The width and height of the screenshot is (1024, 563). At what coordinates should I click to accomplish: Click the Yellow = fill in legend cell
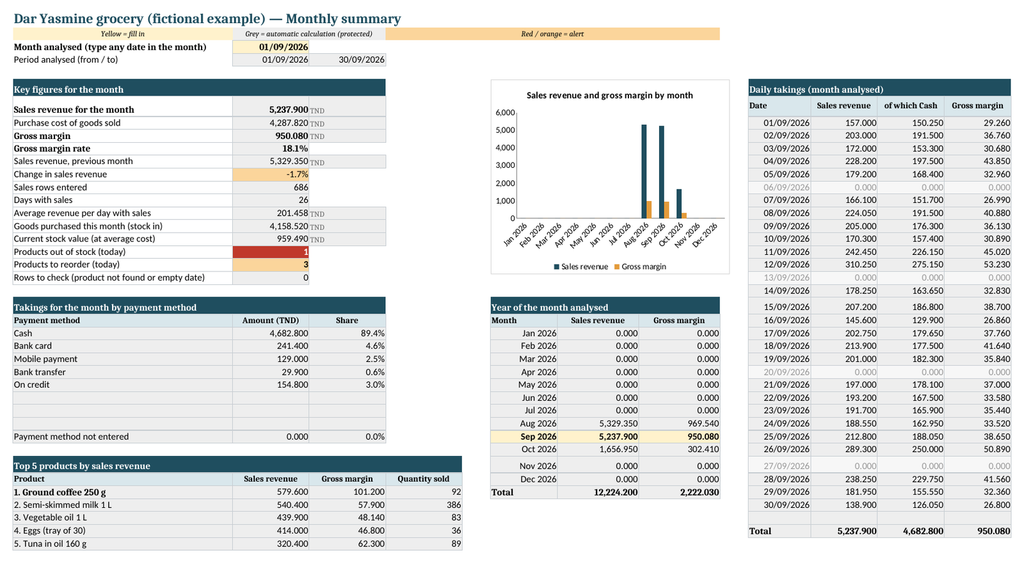pos(123,34)
